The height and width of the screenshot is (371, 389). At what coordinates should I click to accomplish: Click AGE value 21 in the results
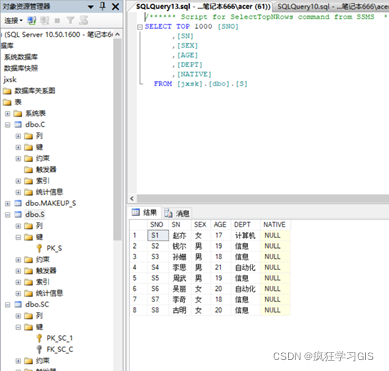tap(221, 267)
